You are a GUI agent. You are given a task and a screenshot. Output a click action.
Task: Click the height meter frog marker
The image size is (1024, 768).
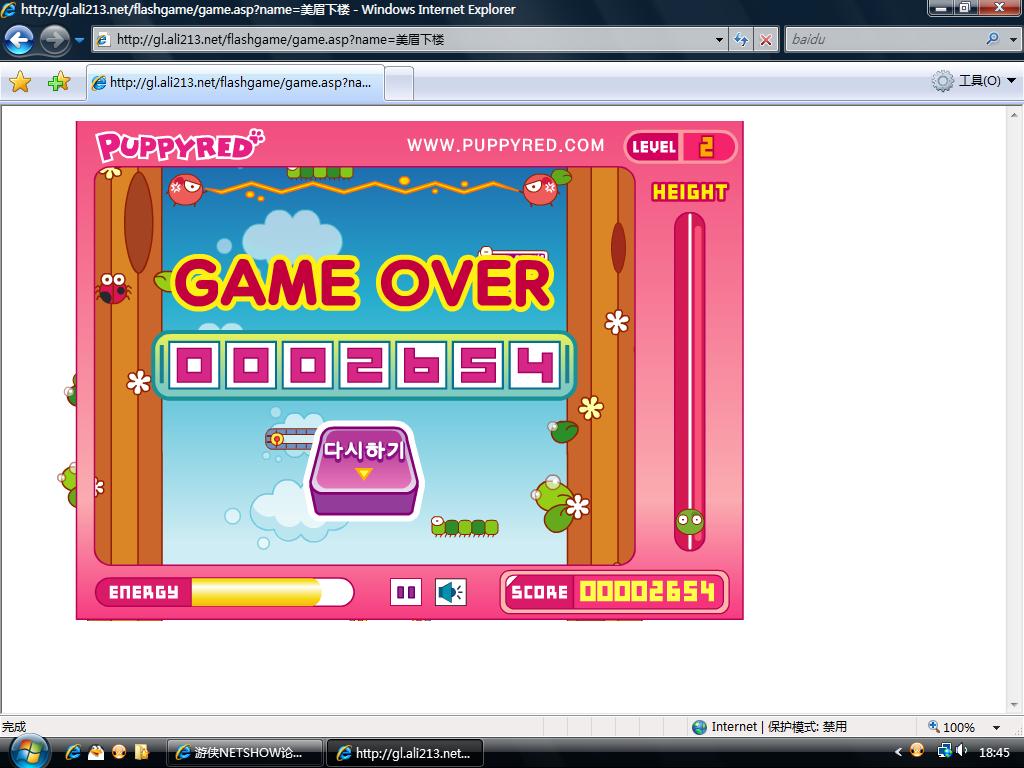click(x=689, y=521)
